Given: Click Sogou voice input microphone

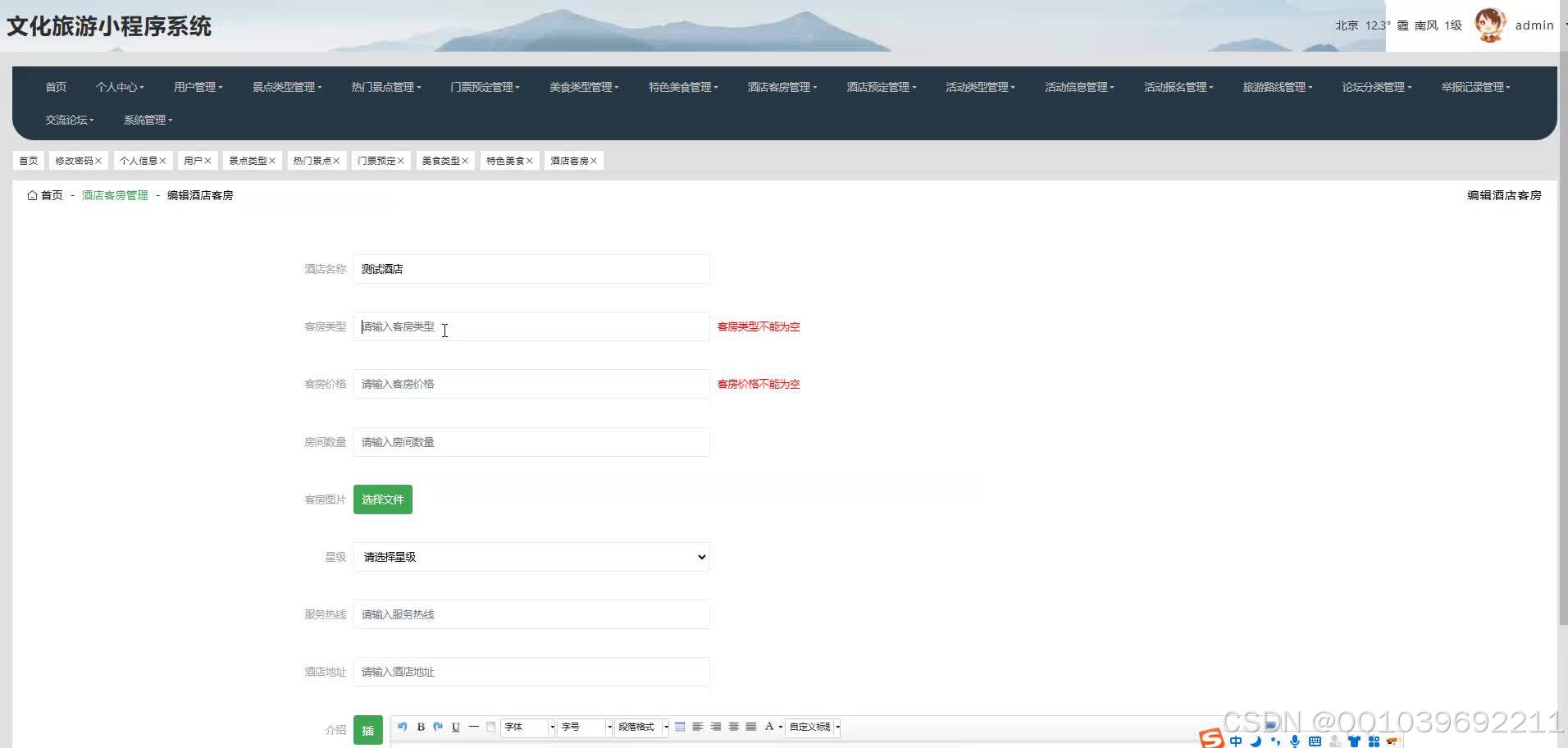Looking at the screenshot, I should pyautogui.click(x=1295, y=741).
